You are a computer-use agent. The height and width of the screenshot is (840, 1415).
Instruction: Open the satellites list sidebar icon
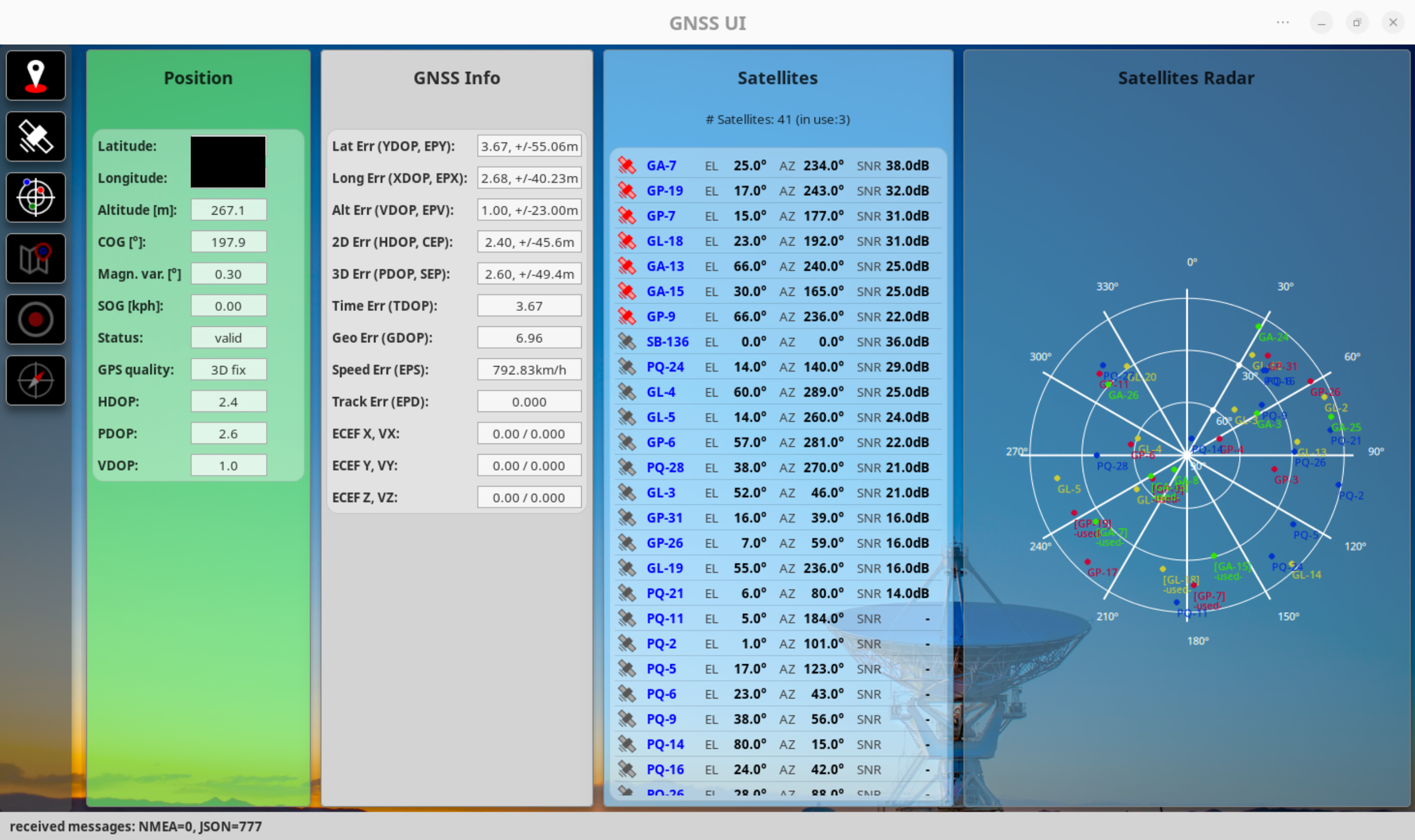coord(35,137)
